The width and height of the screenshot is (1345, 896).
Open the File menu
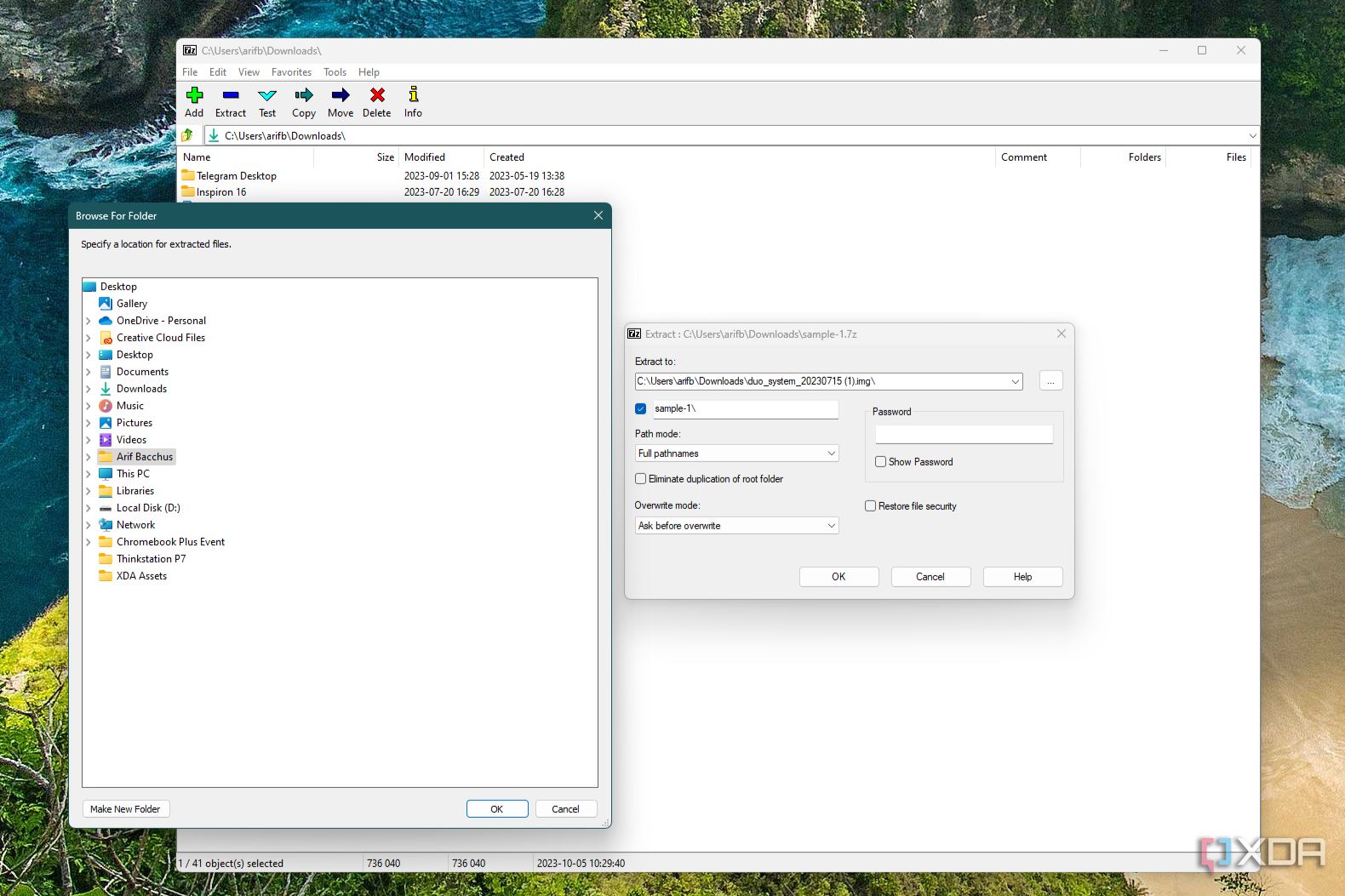click(x=190, y=72)
